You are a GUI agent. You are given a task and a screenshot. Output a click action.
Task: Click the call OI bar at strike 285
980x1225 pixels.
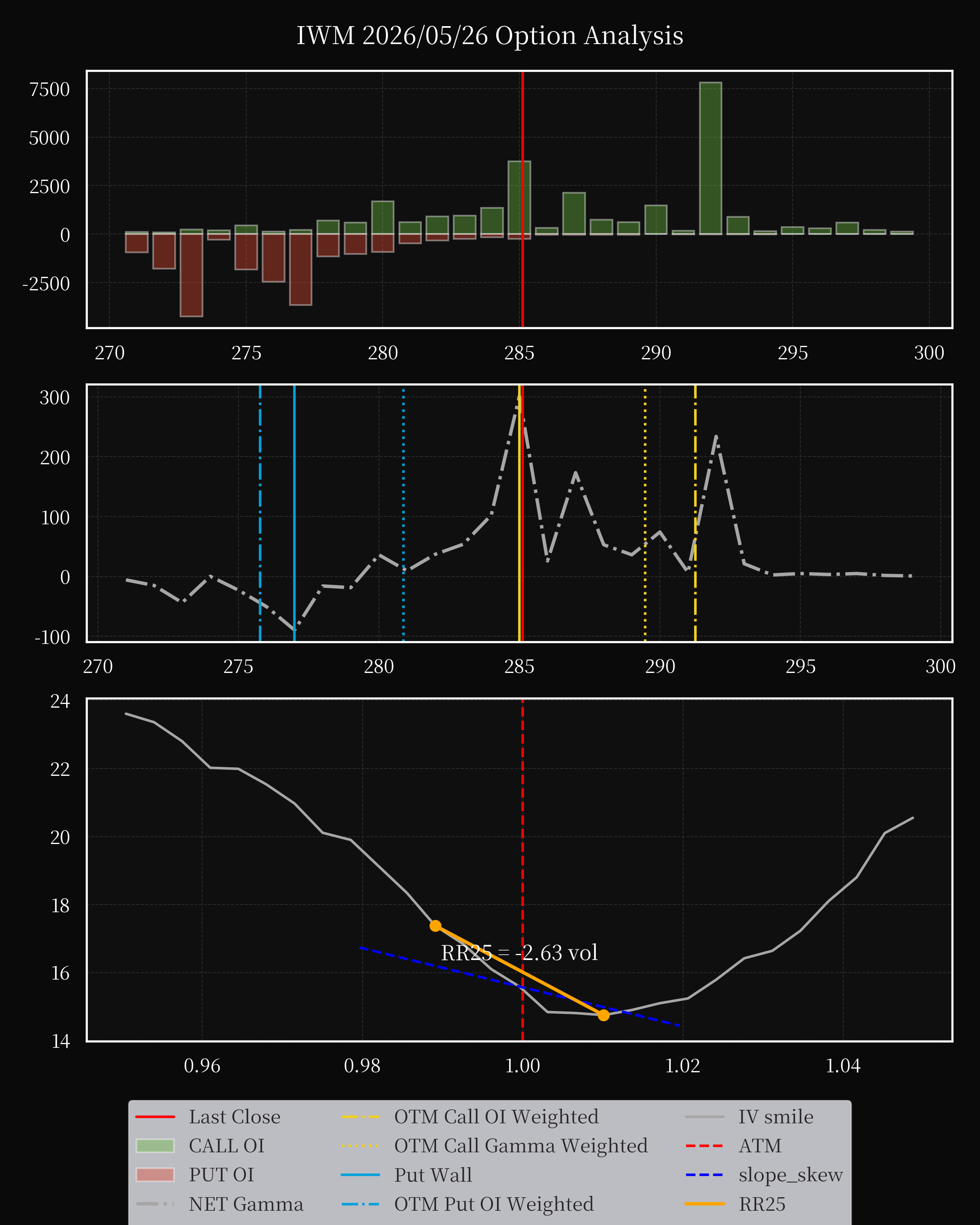(x=519, y=198)
